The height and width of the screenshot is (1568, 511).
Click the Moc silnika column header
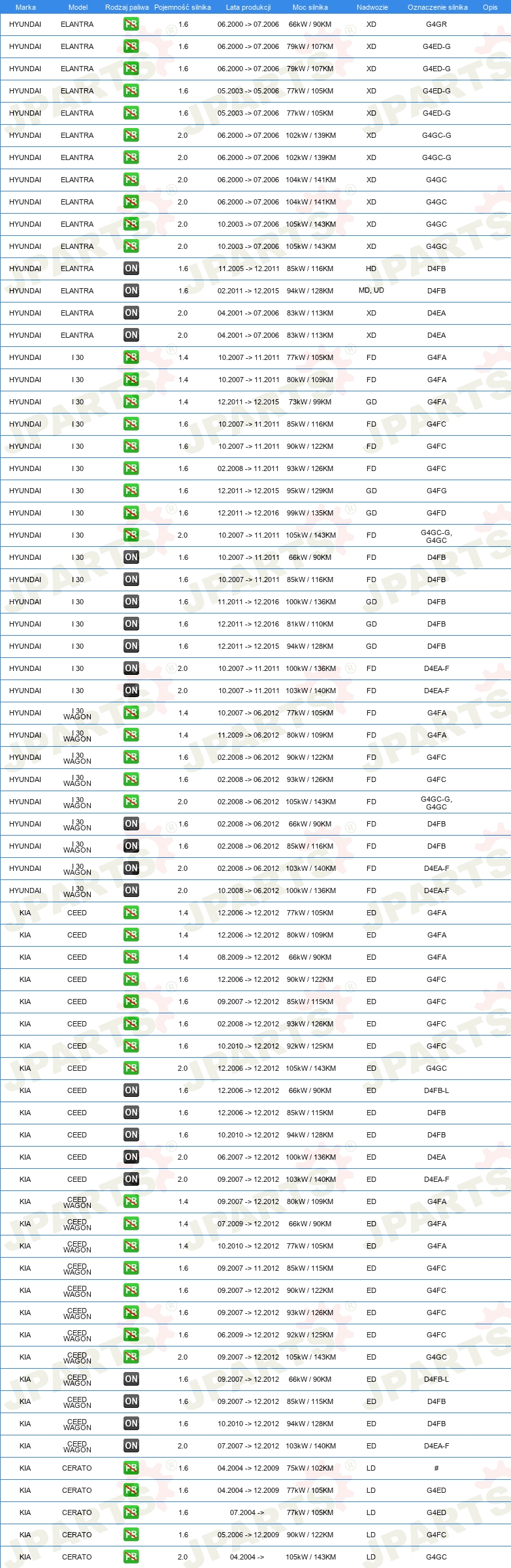tap(310, 7)
